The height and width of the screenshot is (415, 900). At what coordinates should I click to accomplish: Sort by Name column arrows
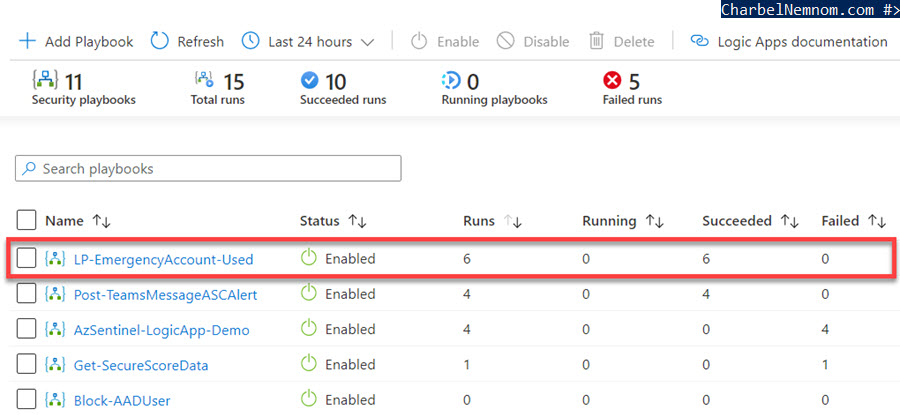point(102,222)
